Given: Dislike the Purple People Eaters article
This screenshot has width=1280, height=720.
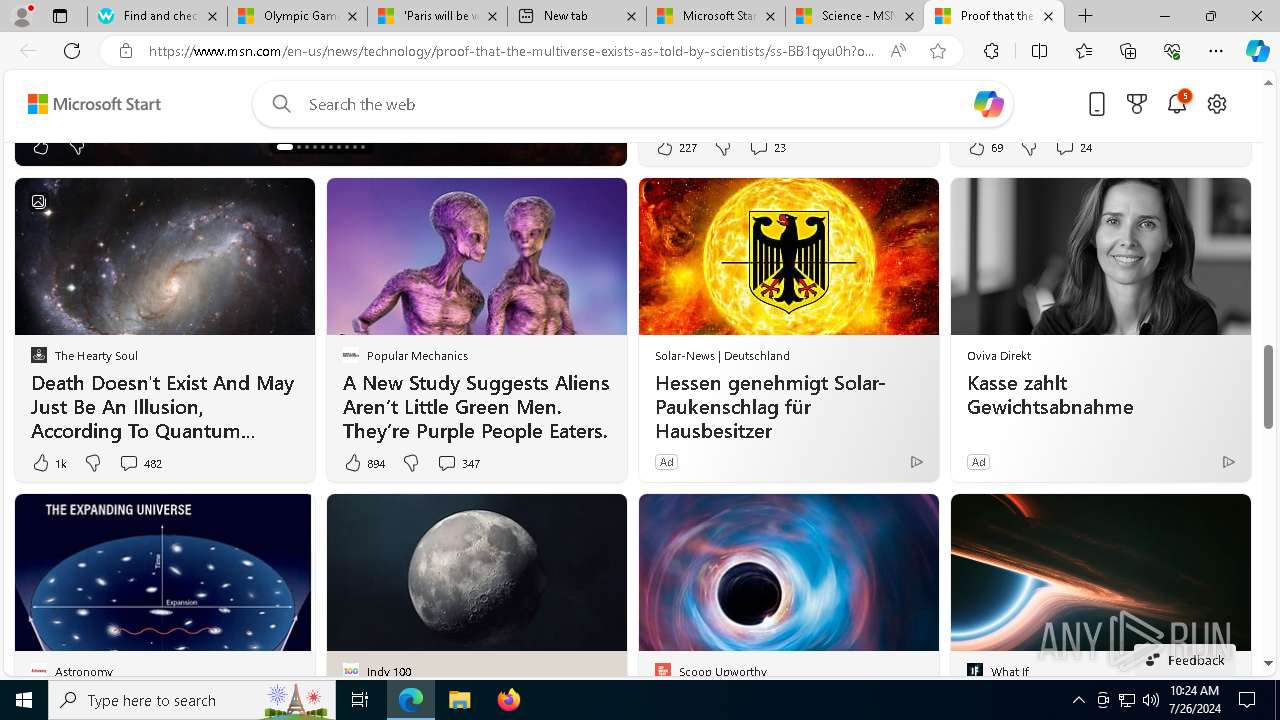Looking at the screenshot, I should tap(411, 463).
